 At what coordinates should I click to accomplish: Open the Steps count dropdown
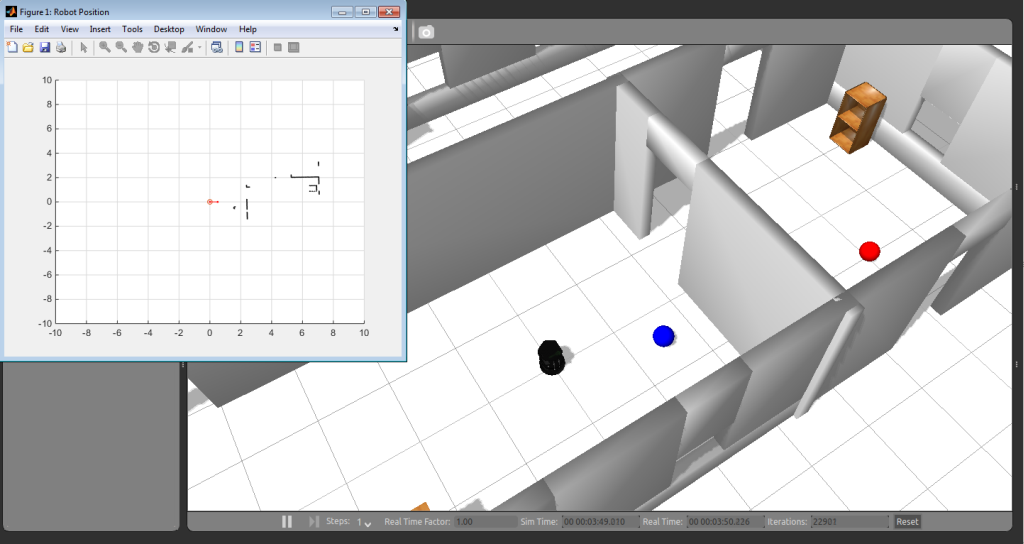364,522
